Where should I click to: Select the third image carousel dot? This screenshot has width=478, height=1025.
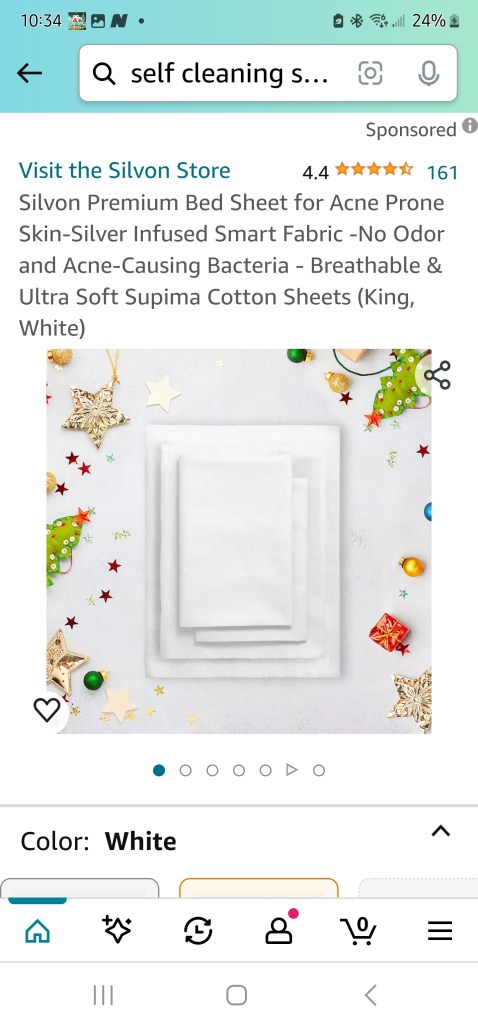pos(213,771)
